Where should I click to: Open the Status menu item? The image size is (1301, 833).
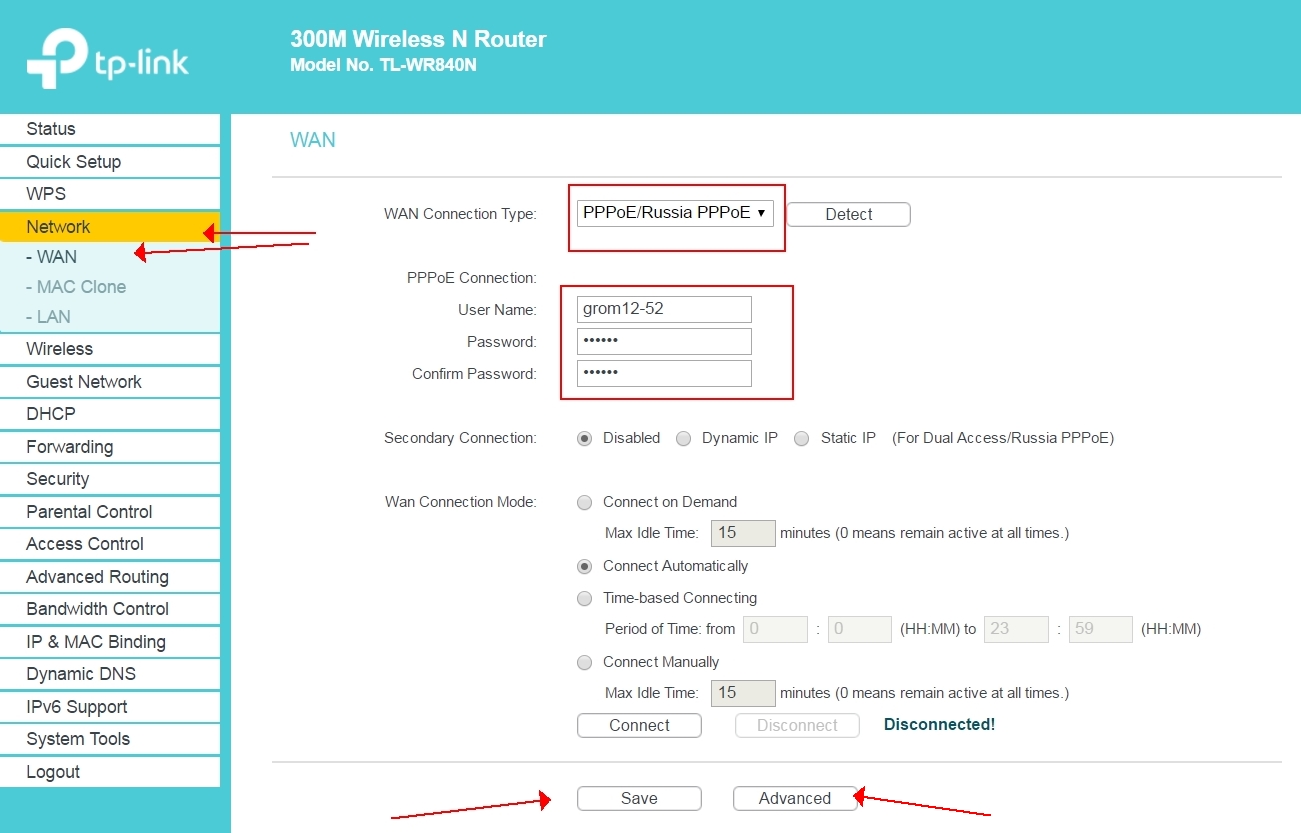point(109,129)
